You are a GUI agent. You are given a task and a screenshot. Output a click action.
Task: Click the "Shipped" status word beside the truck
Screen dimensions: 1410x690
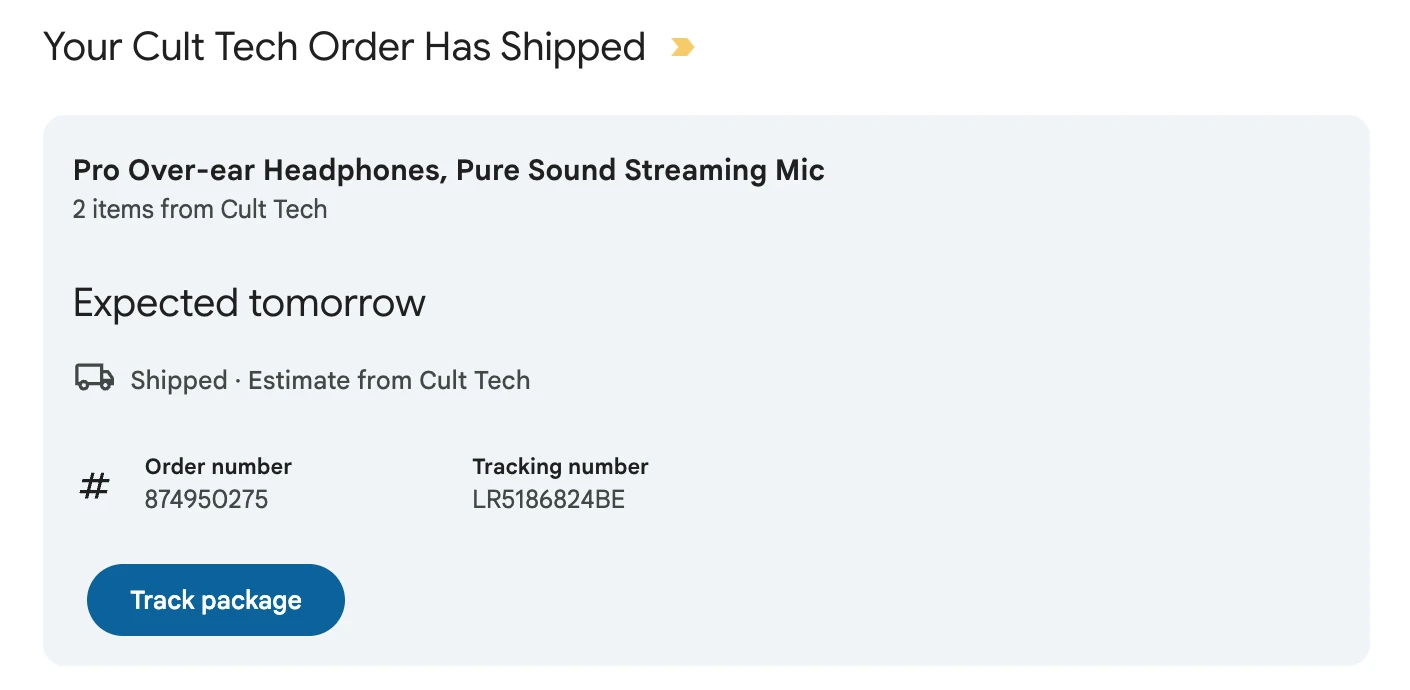179,381
